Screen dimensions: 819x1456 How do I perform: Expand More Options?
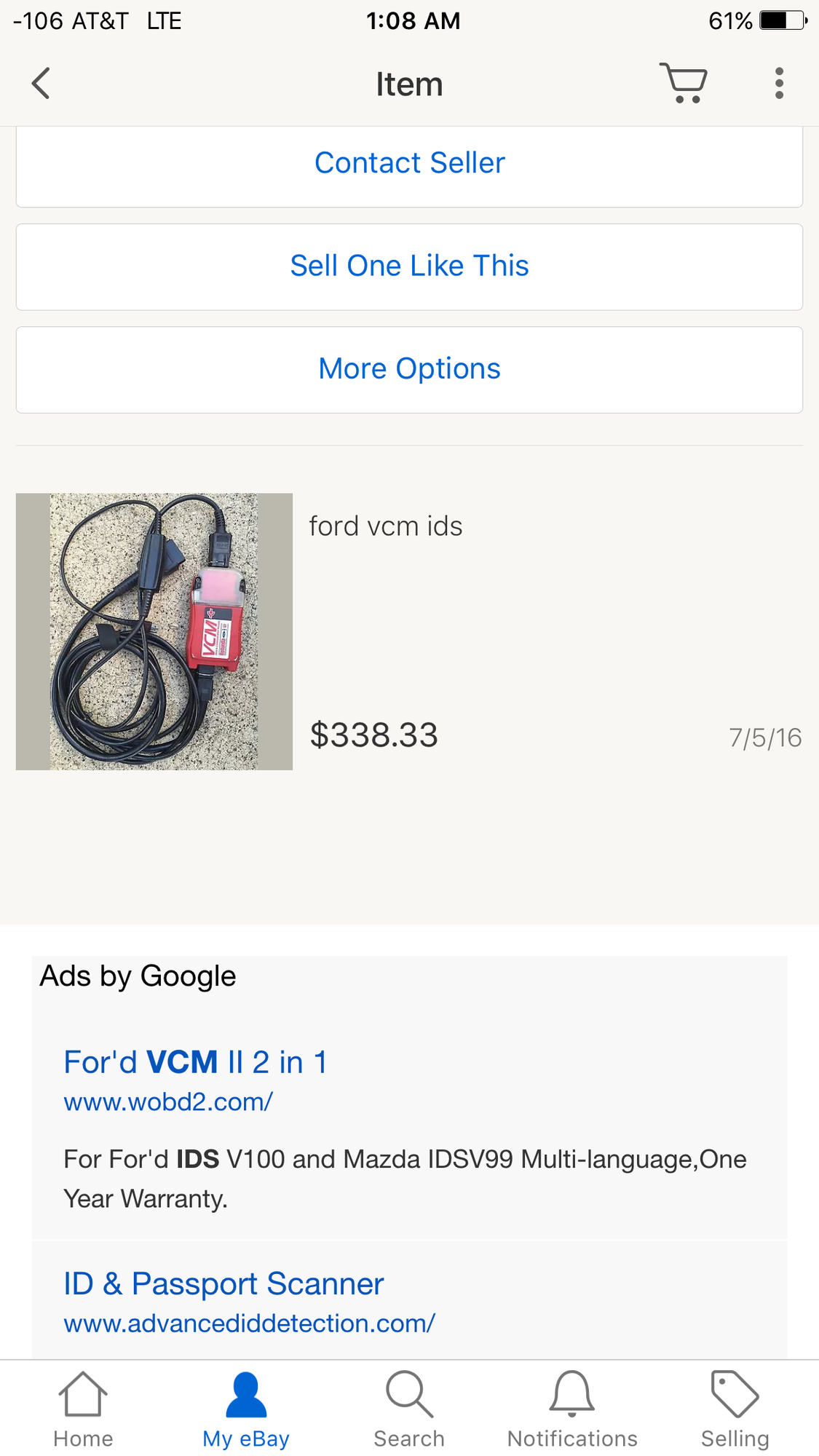(409, 369)
